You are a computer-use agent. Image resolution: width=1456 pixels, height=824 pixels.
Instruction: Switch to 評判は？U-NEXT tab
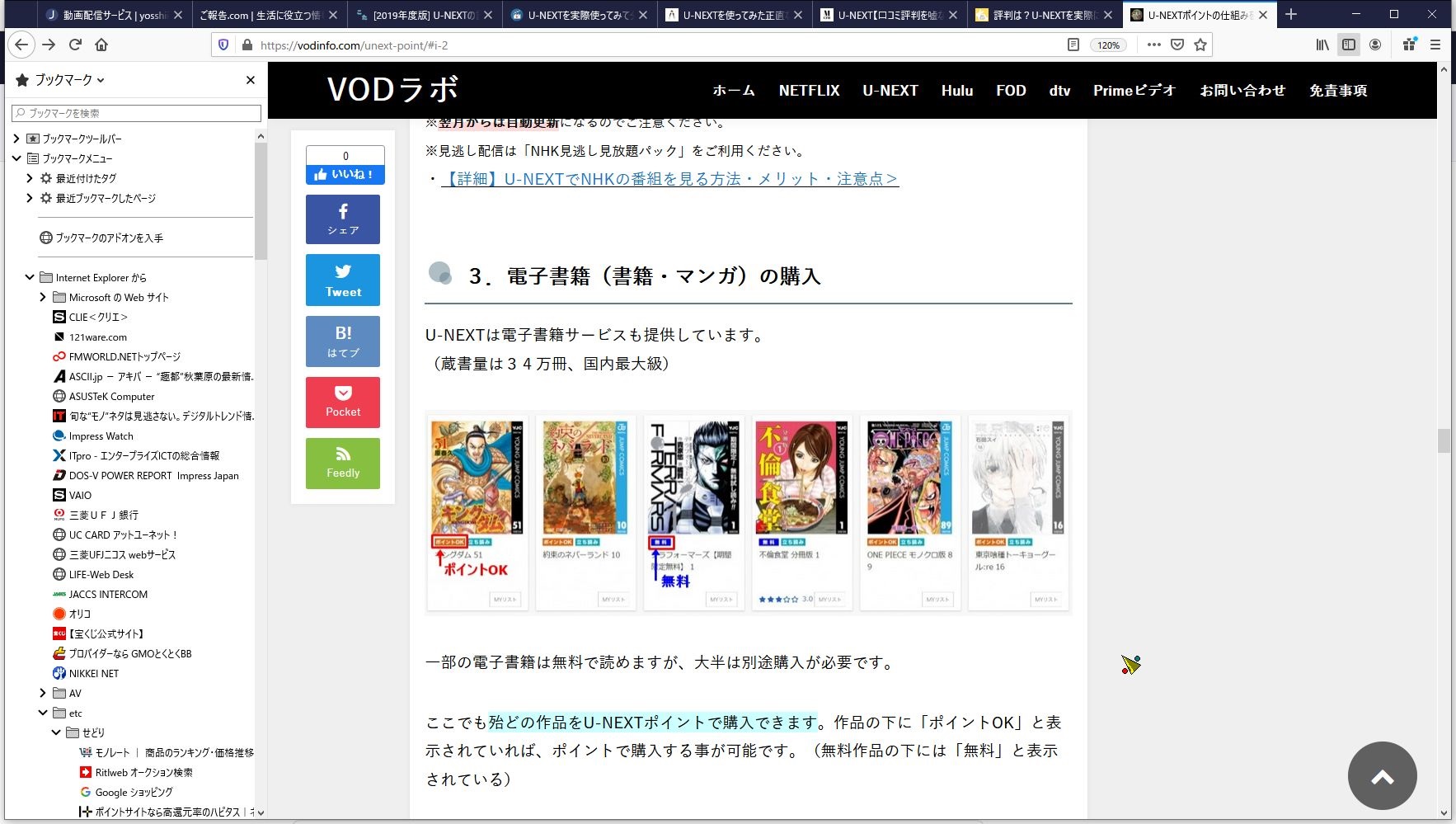click(x=1045, y=15)
